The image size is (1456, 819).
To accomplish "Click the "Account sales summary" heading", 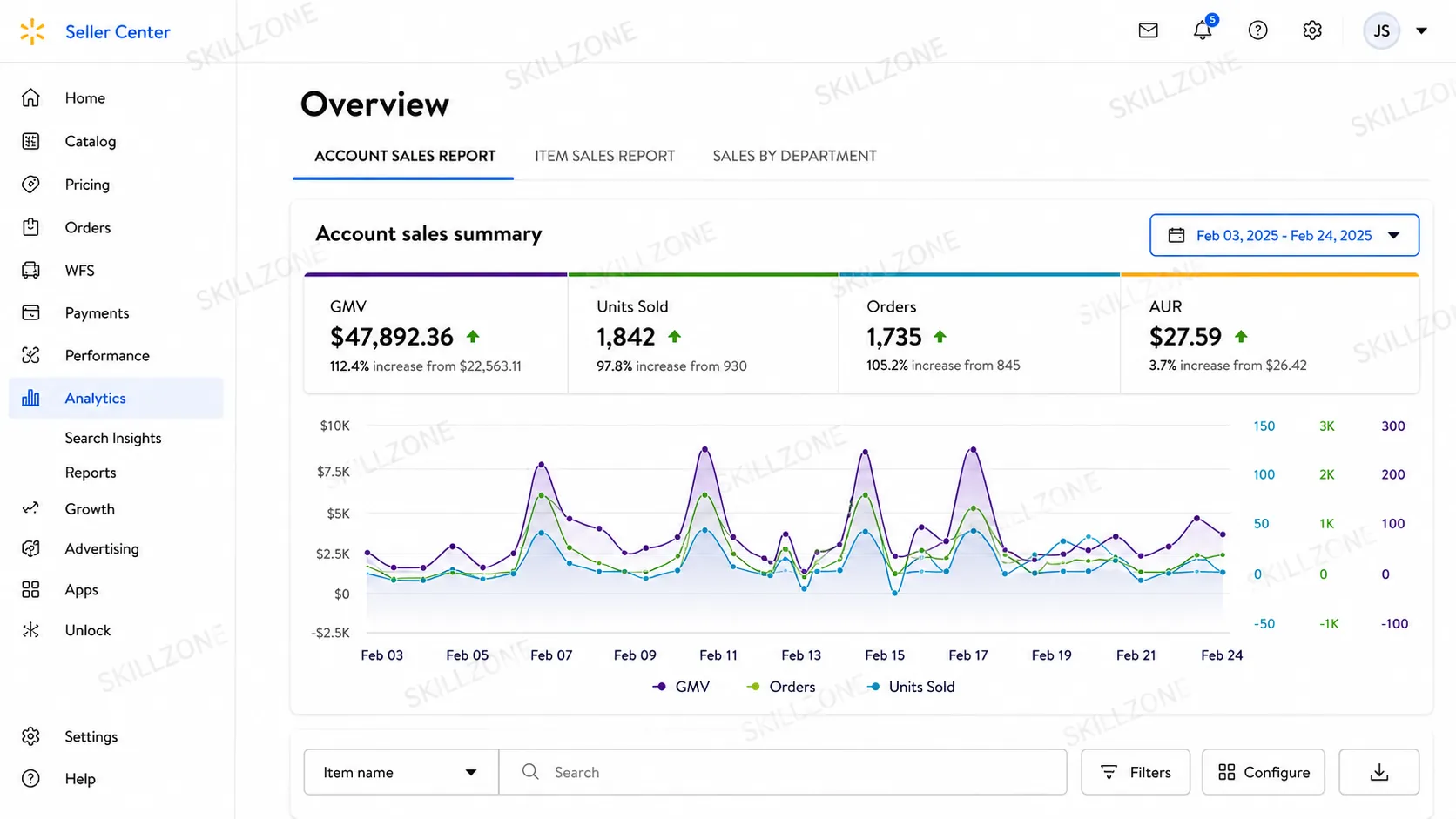I will click(428, 234).
